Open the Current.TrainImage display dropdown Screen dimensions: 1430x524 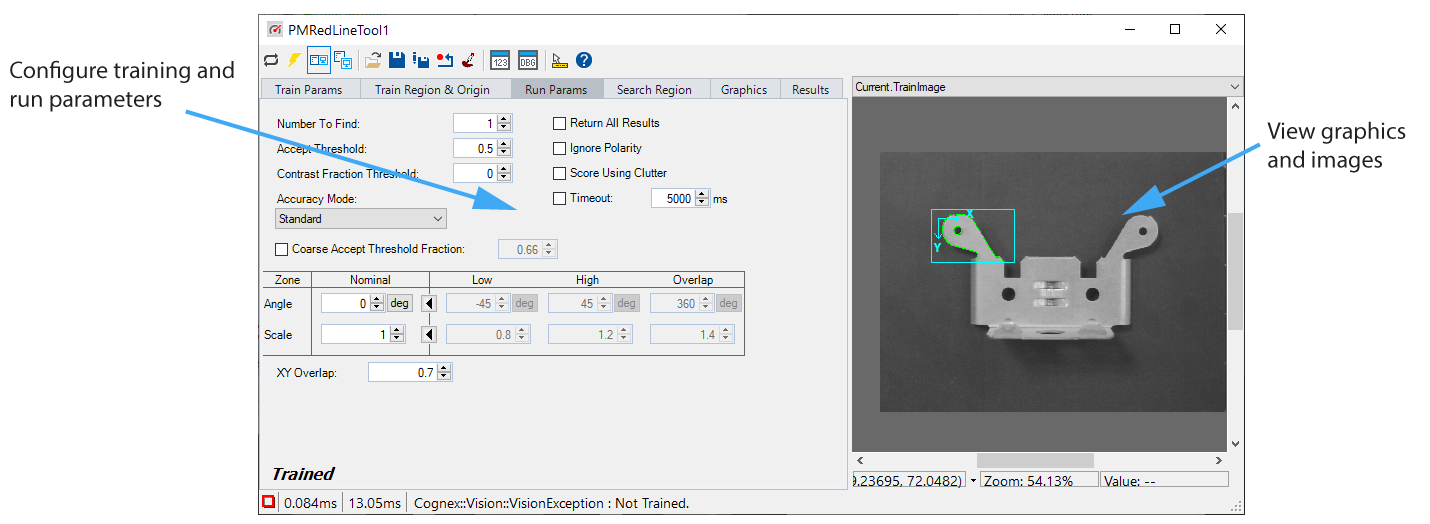(x=1233, y=88)
